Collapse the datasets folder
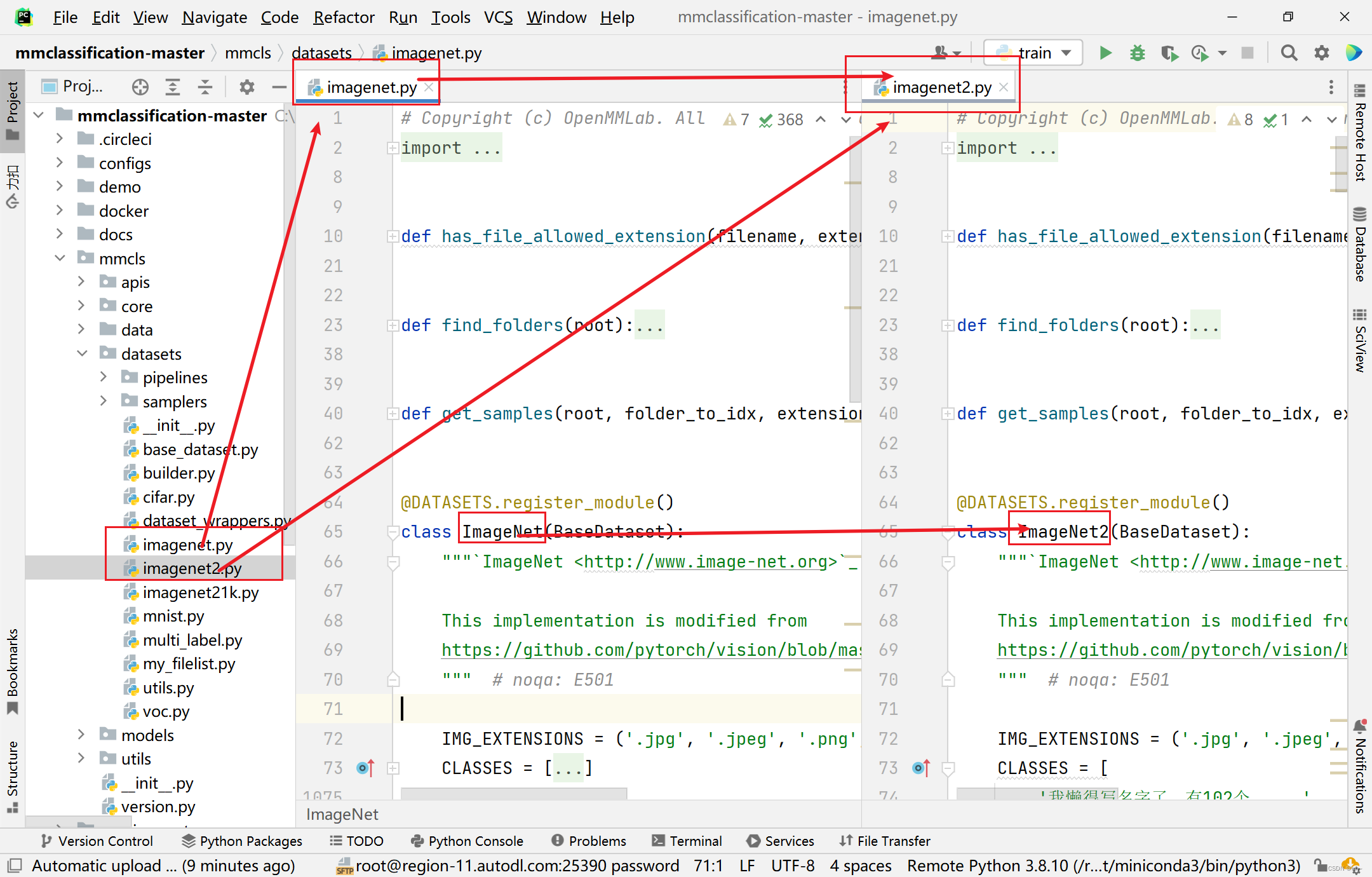 point(81,354)
